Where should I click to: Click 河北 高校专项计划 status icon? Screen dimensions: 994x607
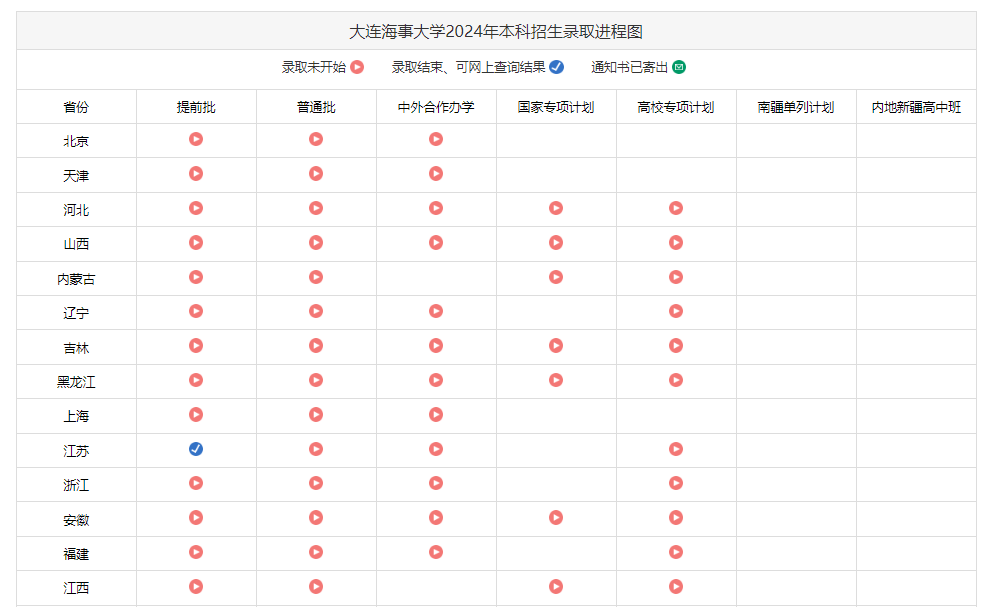pos(676,208)
